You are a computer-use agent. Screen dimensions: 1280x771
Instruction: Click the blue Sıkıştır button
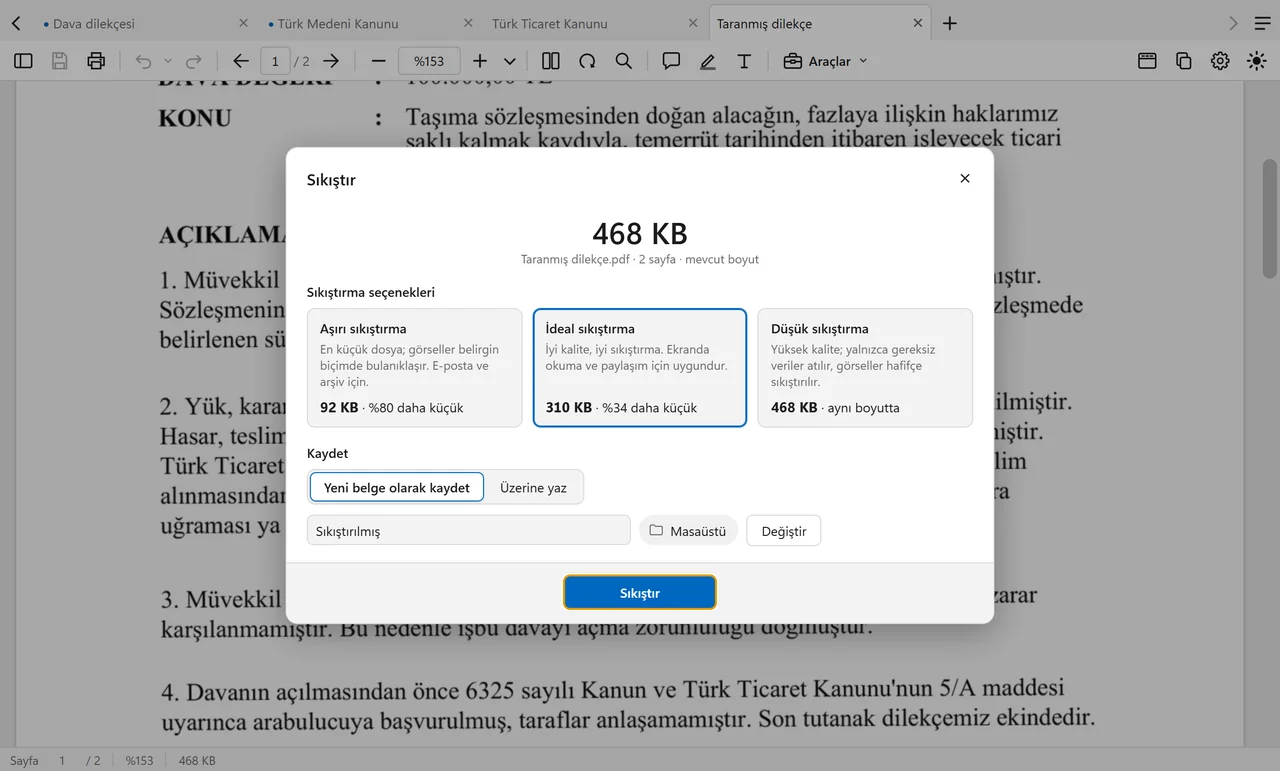coord(640,593)
